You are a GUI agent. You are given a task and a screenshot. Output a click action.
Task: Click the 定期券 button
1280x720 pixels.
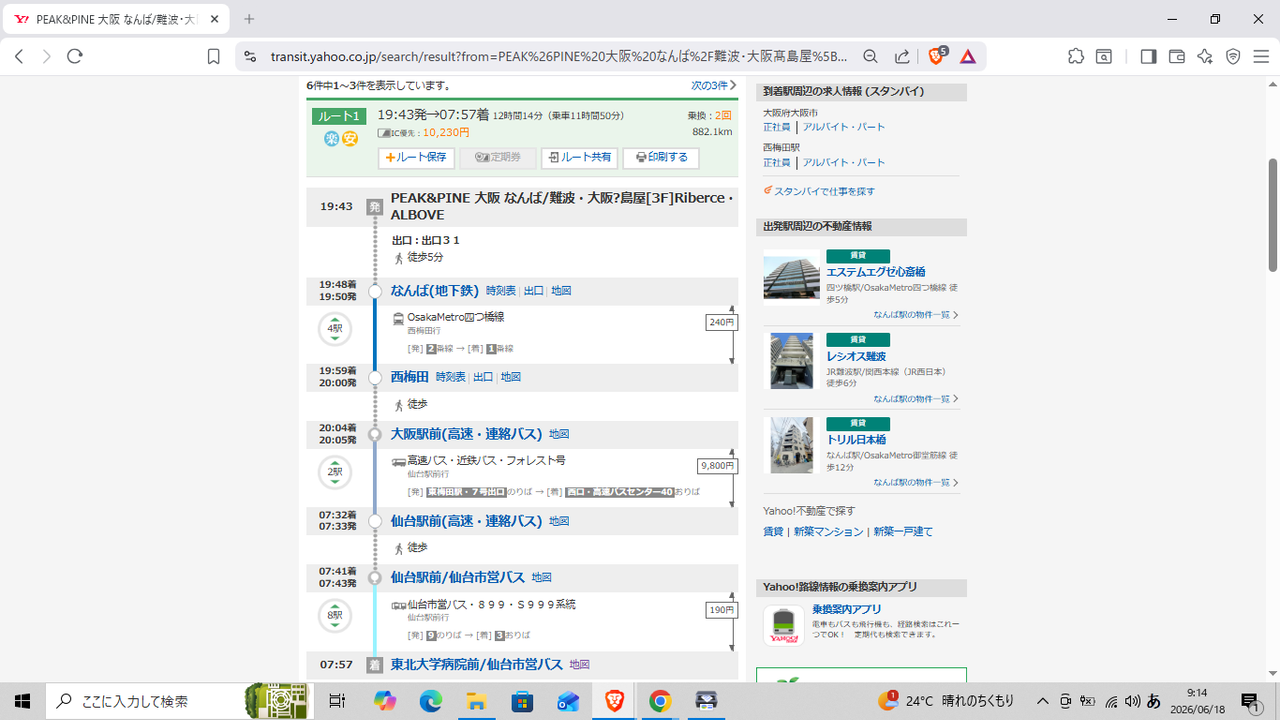(497, 158)
